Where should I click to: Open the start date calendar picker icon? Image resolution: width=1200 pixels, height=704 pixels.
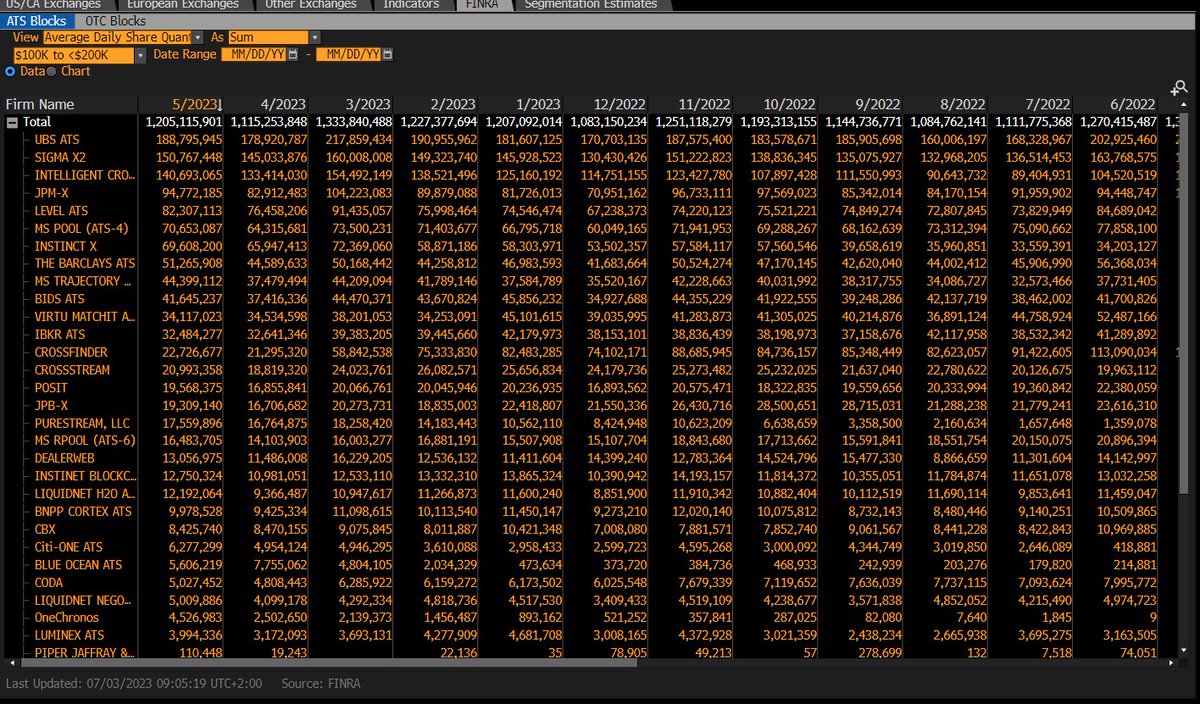[x=293, y=55]
